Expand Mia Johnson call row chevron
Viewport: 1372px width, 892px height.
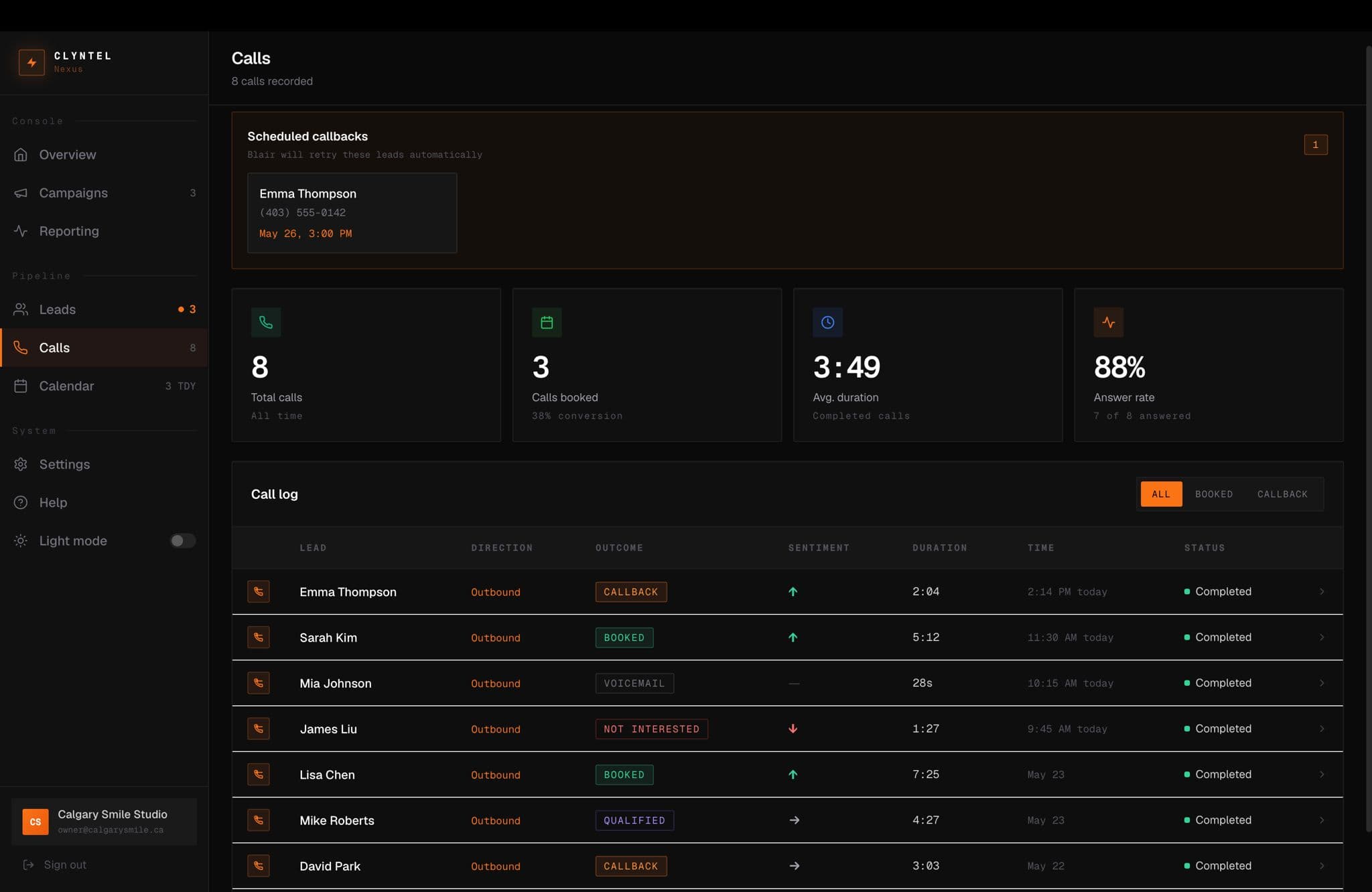point(1322,683)
